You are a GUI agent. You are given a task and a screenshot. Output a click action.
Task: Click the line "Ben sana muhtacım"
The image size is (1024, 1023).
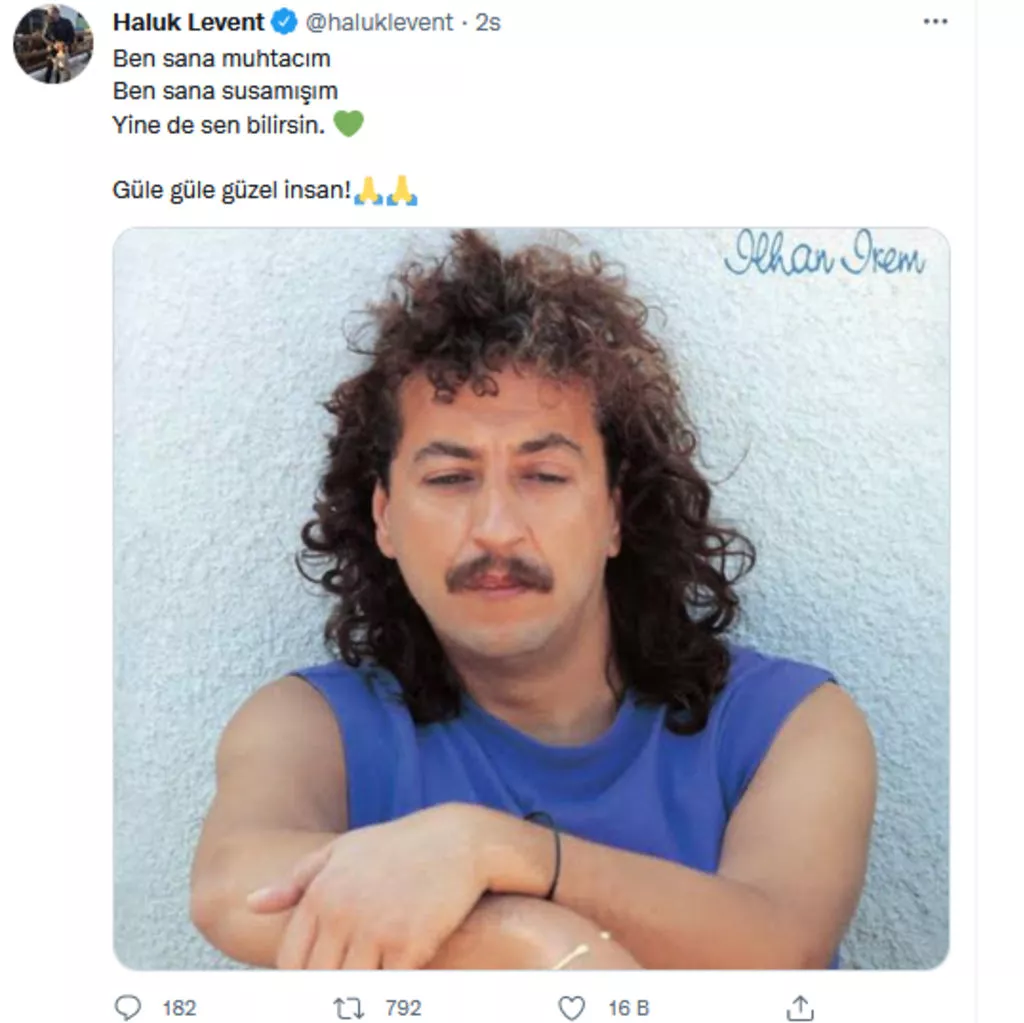point(221,58)
